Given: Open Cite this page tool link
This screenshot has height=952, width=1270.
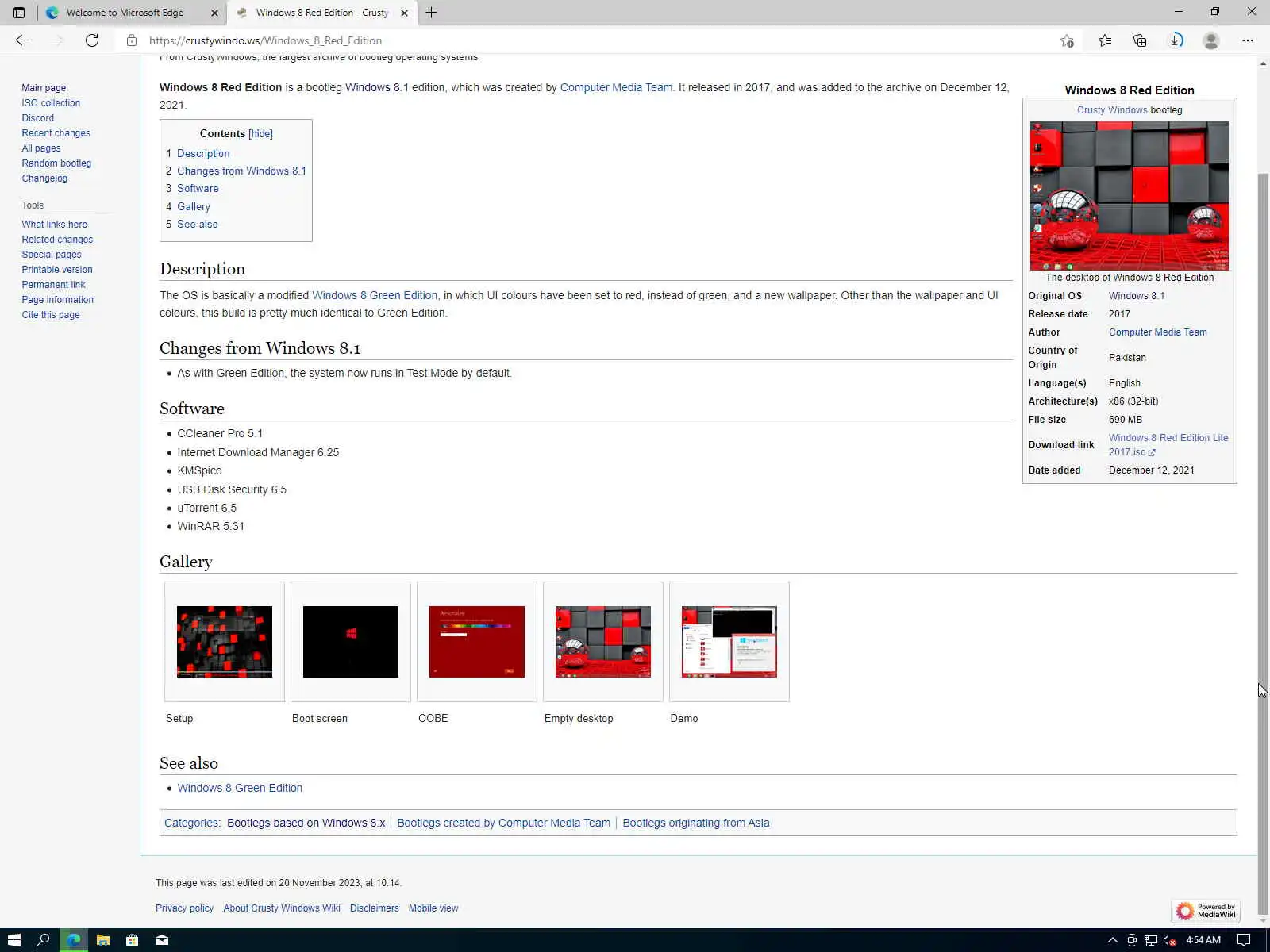Looking at the screenshot, I should tap(51, 315).
